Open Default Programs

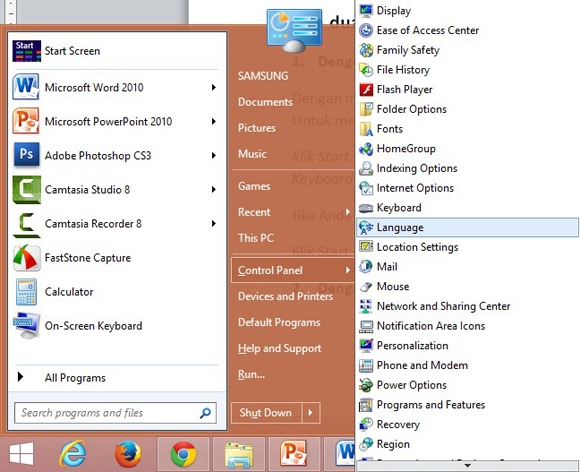[279, 322]
